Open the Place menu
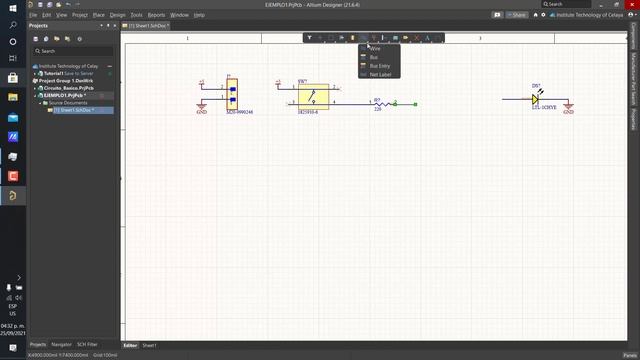The width and height of the screenshot is (640, 360). pos(99,15)
